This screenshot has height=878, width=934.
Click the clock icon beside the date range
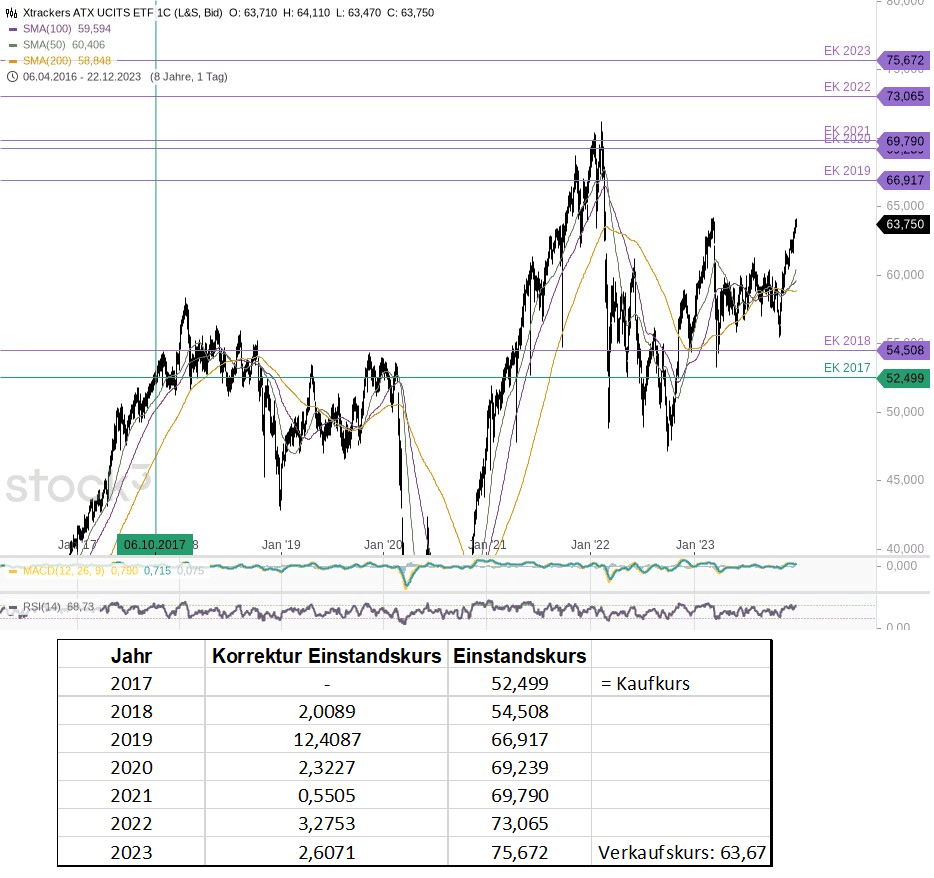tap(12, 77)
